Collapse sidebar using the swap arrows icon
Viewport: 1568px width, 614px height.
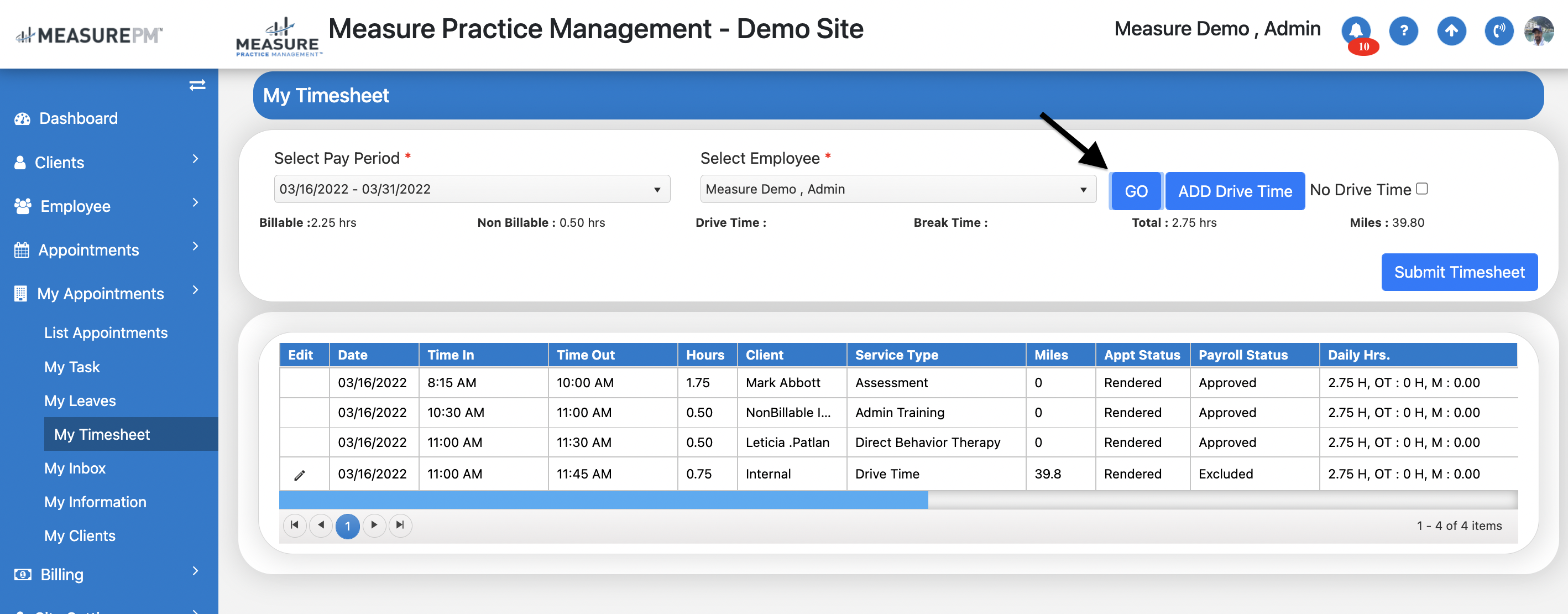197,85
